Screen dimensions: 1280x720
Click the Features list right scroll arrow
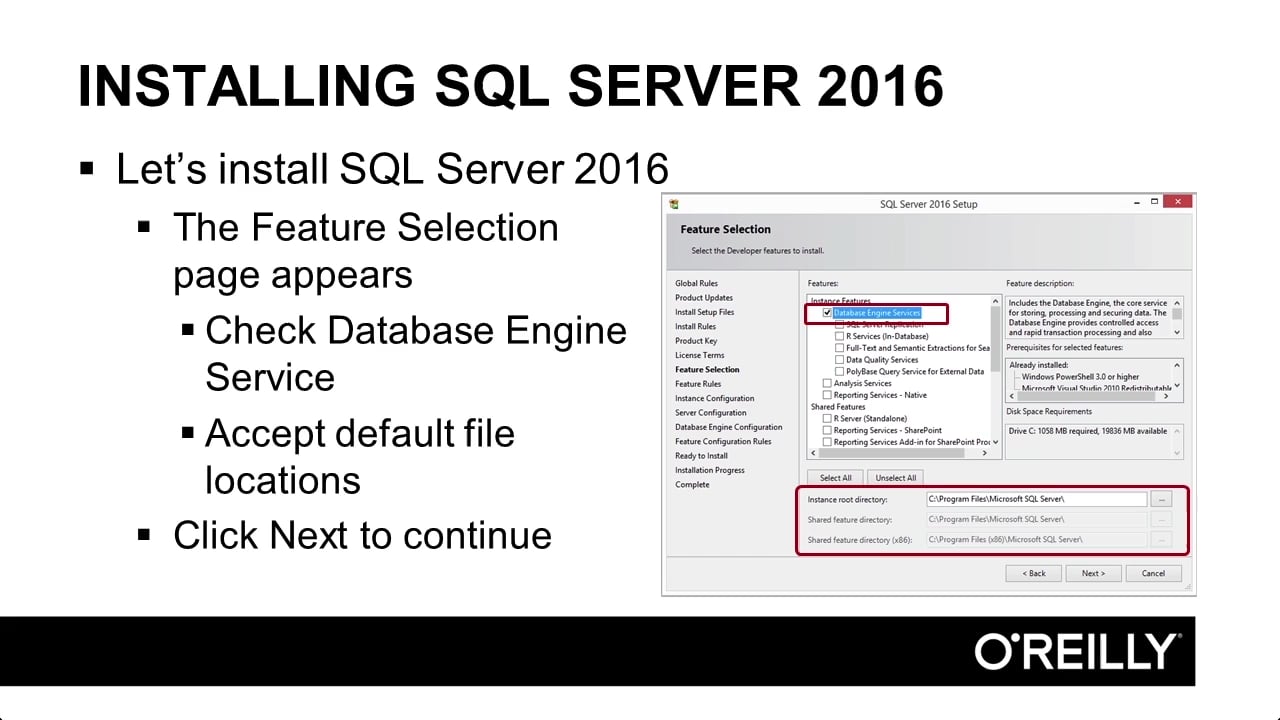pos(984,453)
